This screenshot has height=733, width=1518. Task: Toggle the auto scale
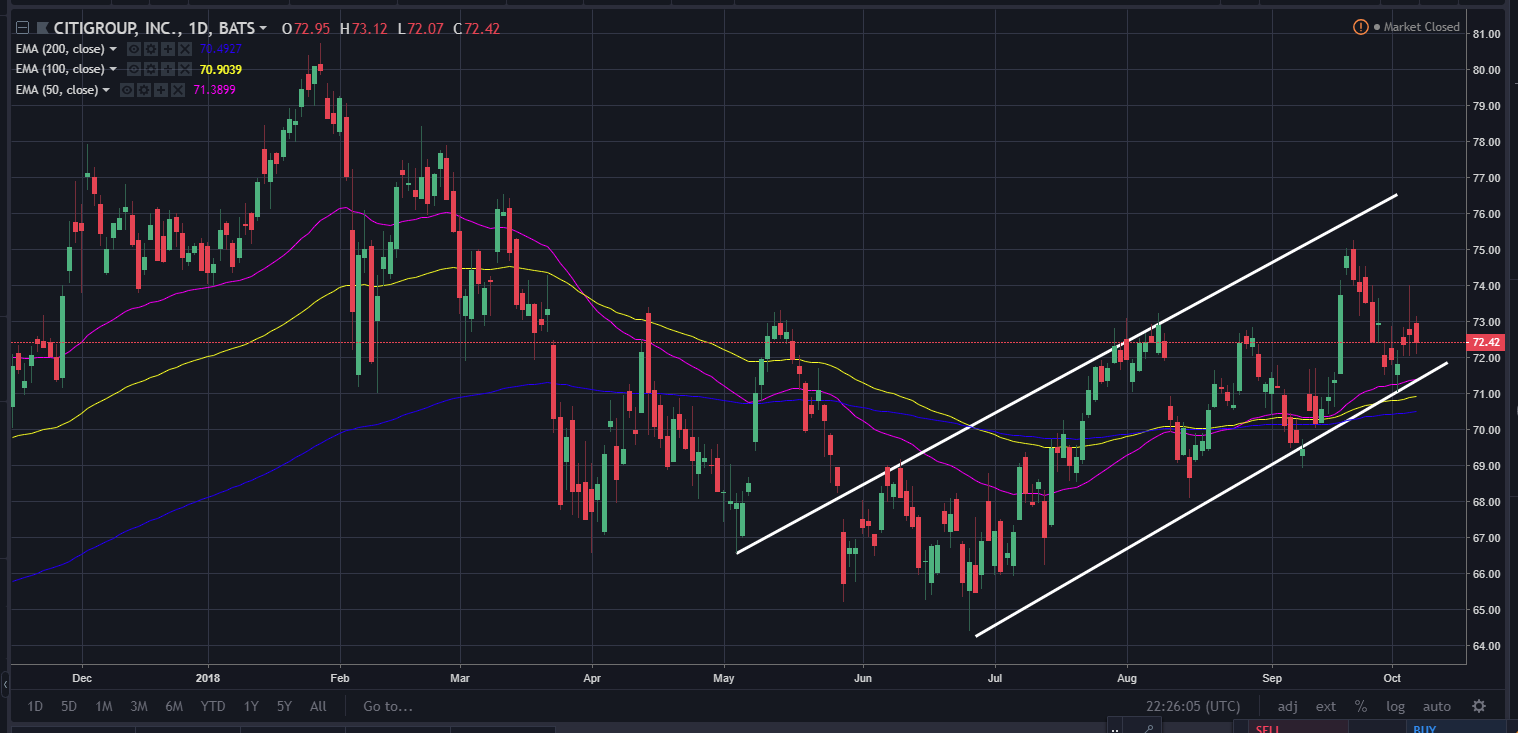click(1436, 706)
